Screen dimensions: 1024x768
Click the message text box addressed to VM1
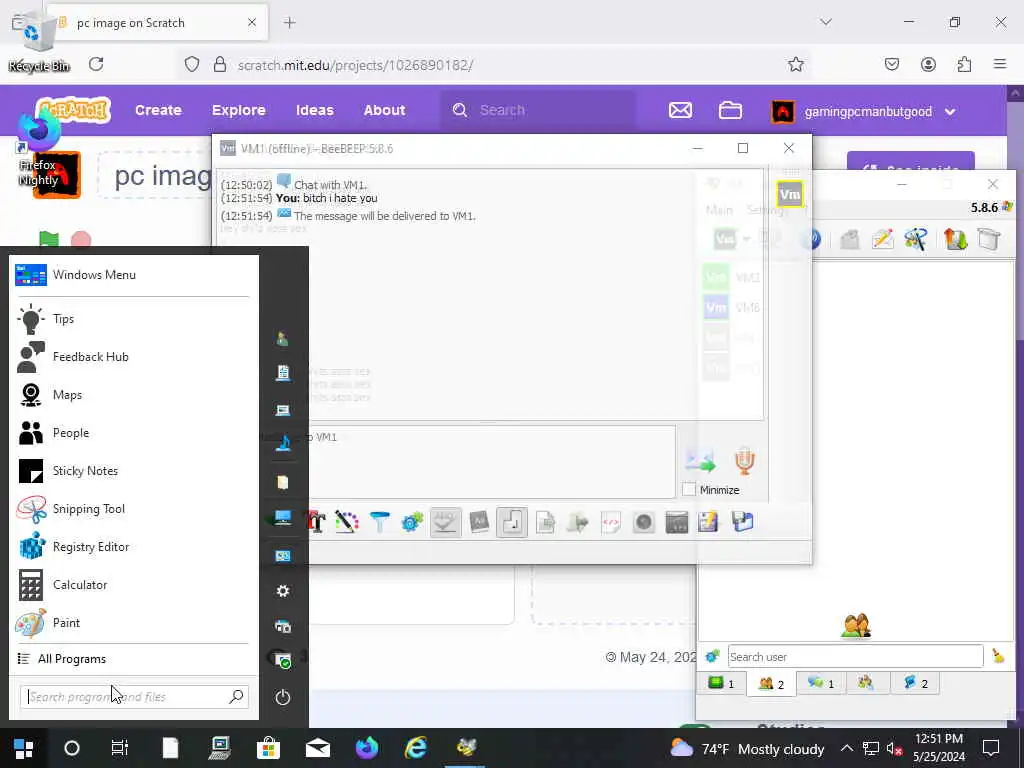click(x=492, y=462)
